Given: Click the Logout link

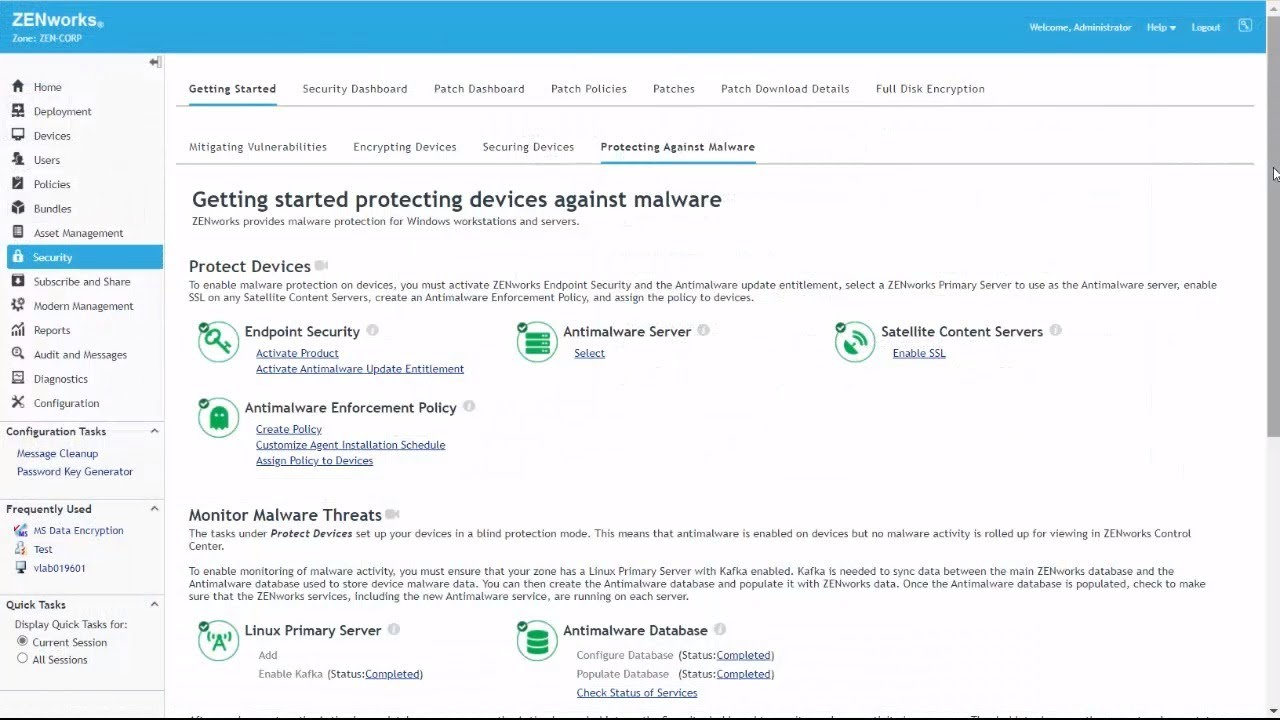Looking at the screenshot, I should (1206, 27).
